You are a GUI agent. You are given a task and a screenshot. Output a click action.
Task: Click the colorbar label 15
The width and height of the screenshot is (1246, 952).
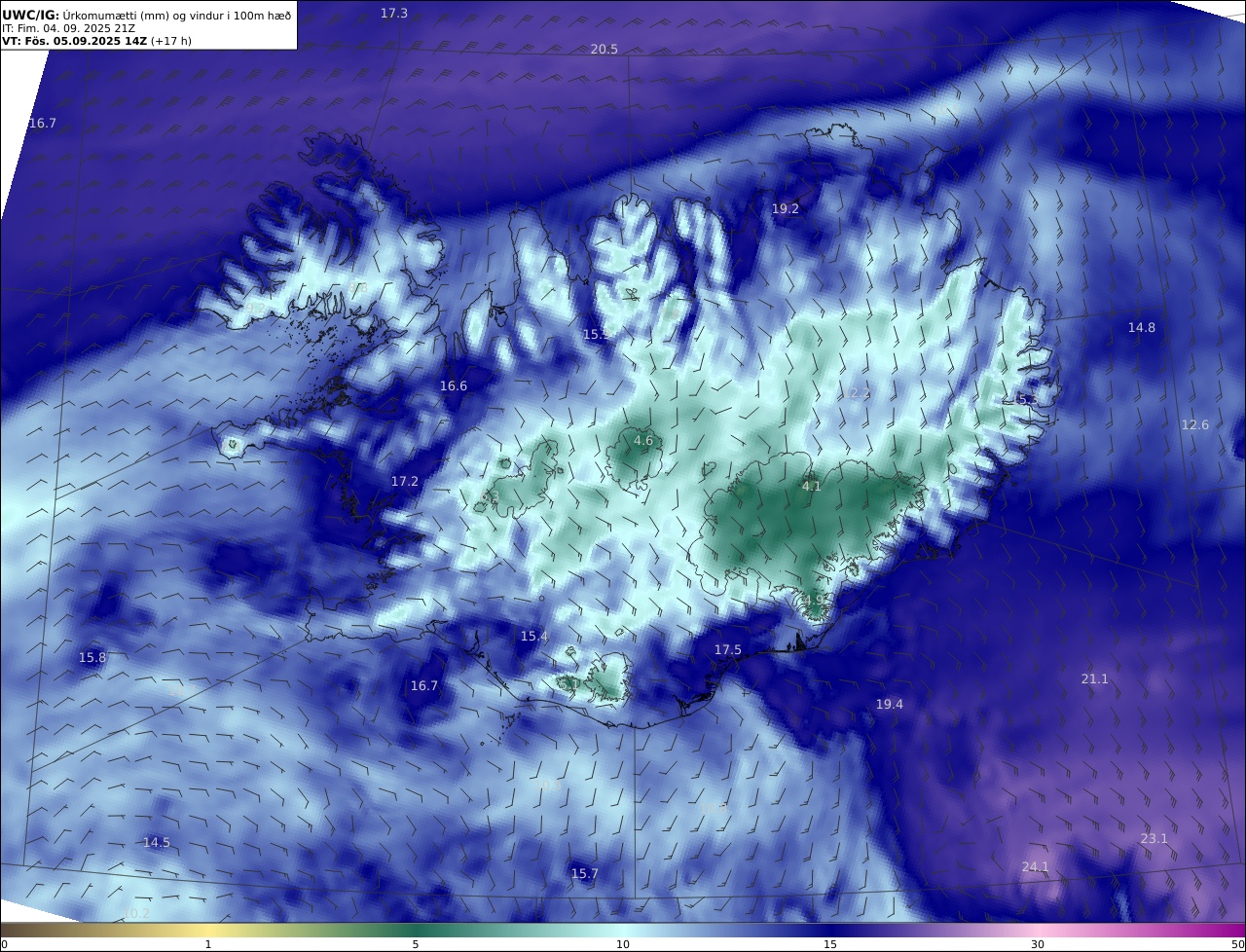click(x=830, y=944)
